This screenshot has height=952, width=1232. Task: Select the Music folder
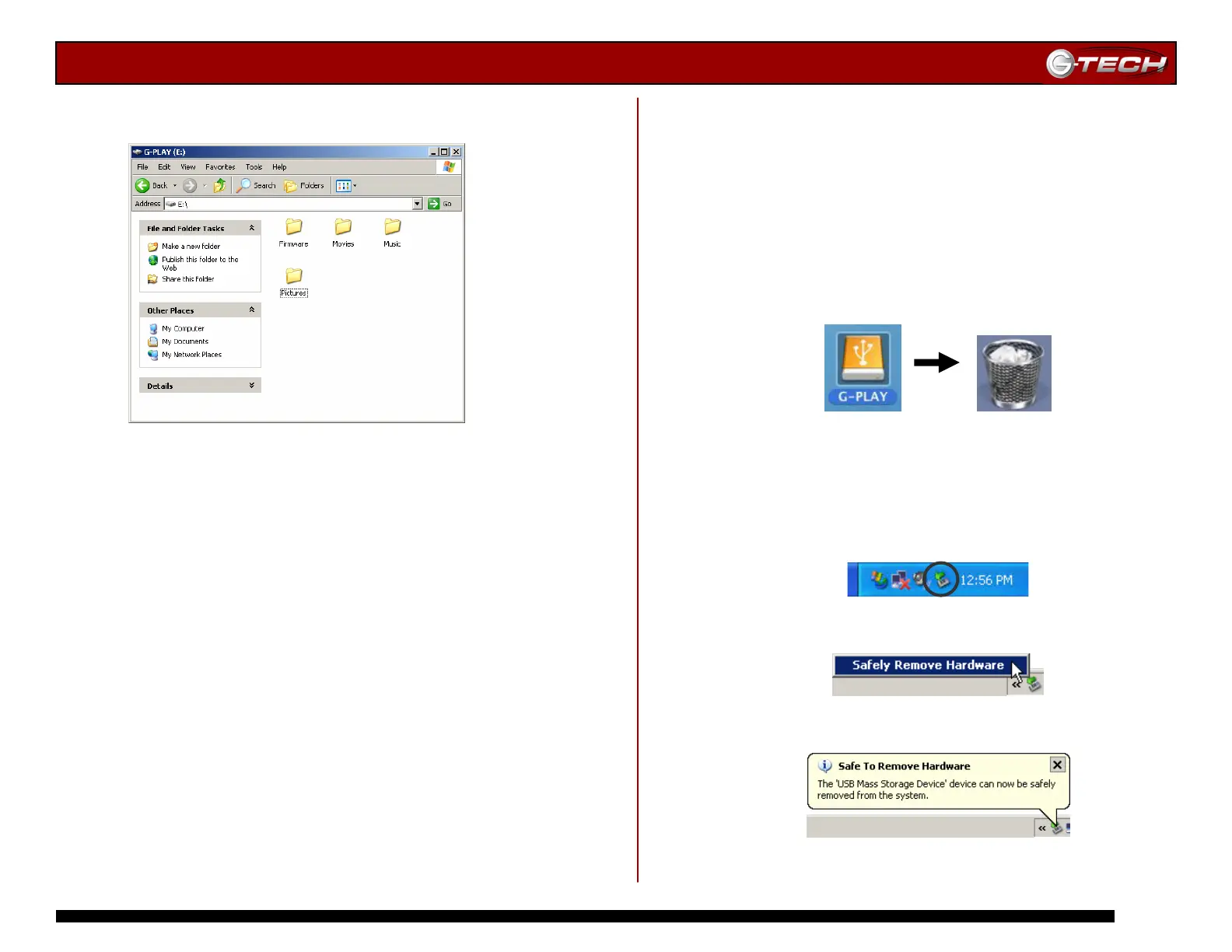click(393, 233)
